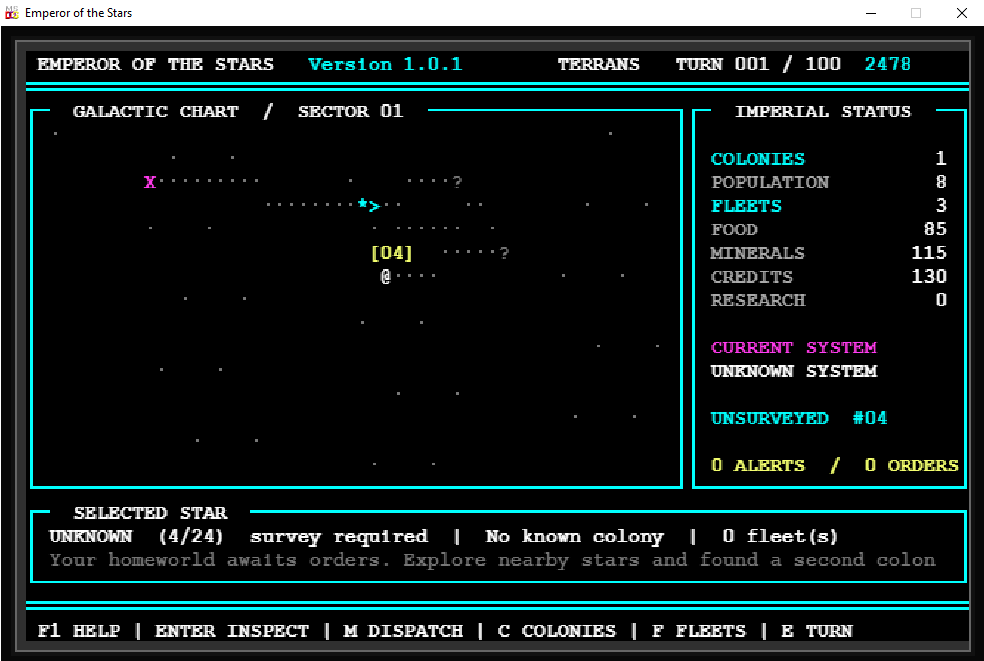The height and width of the screenshot is (661, 984).
Task: Click the 0 ORDERS indicator
Action: 911,465
